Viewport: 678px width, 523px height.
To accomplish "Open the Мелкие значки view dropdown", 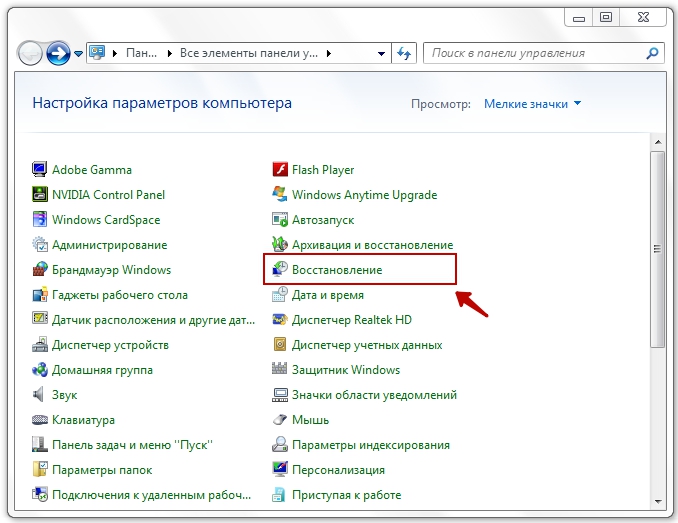I will point(533,104).
